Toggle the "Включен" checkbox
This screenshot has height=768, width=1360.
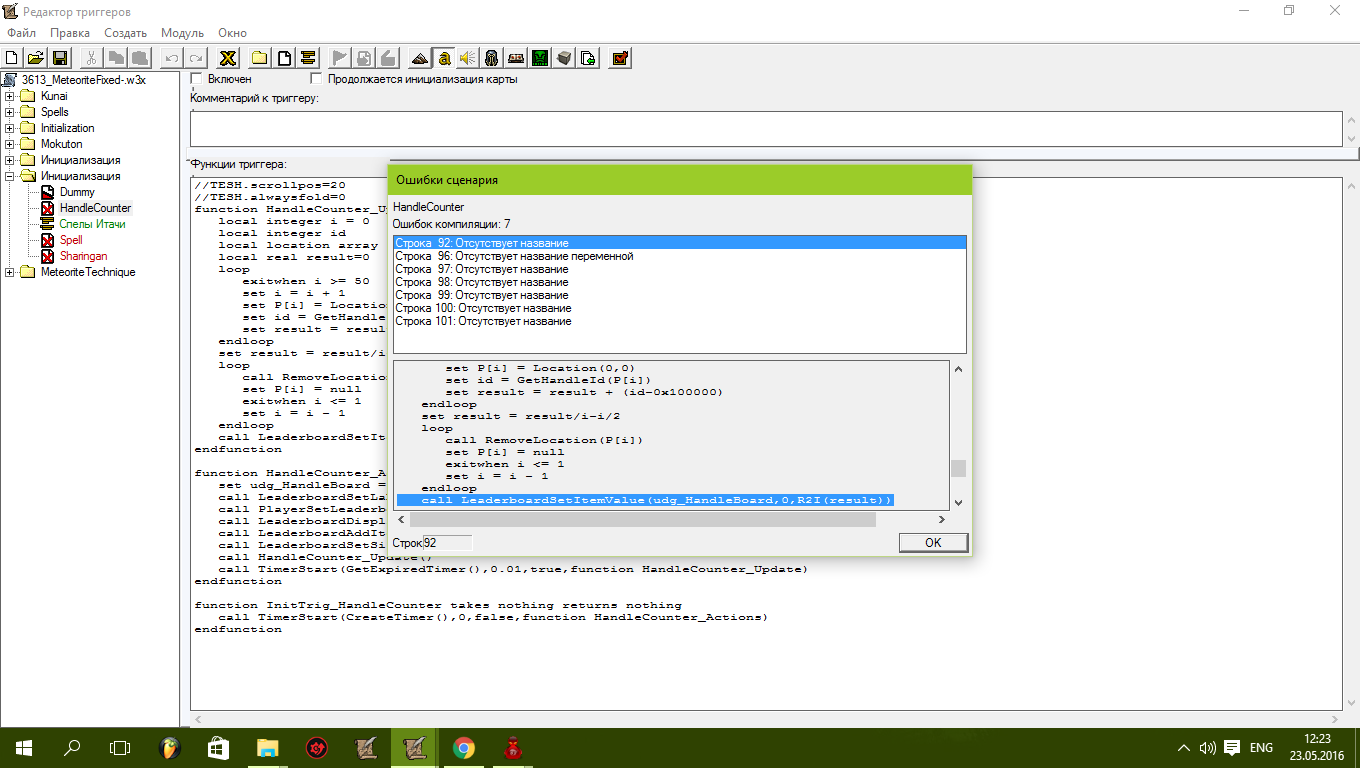197,79
